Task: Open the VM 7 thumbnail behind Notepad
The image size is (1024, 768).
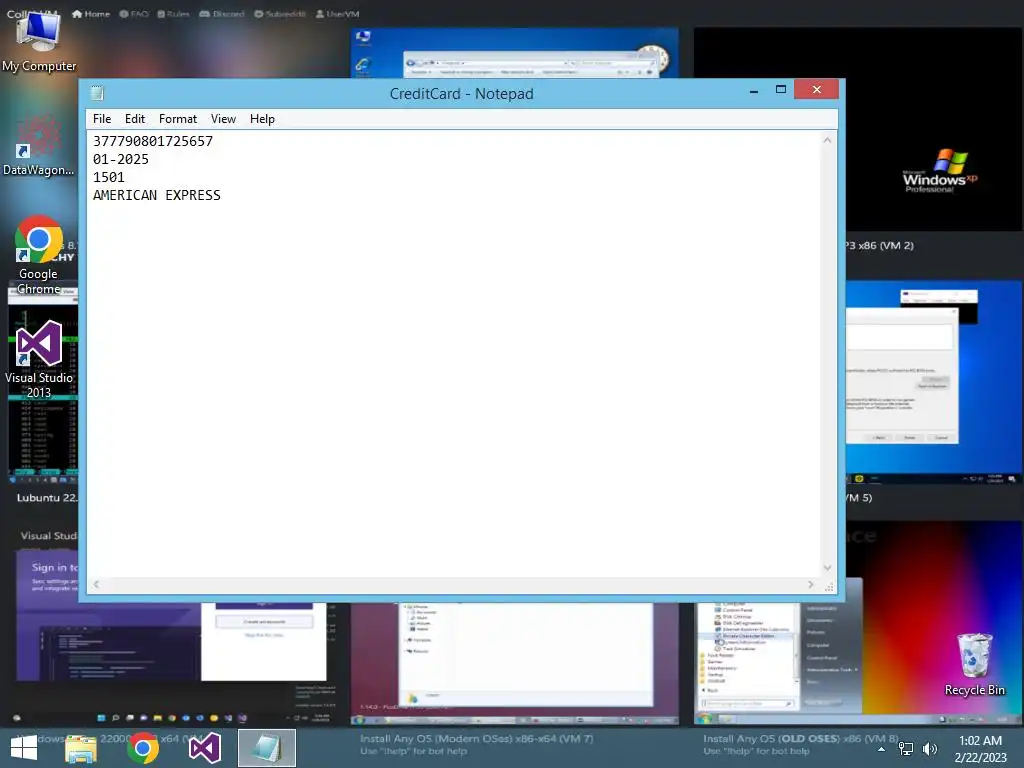Action: 514,664
